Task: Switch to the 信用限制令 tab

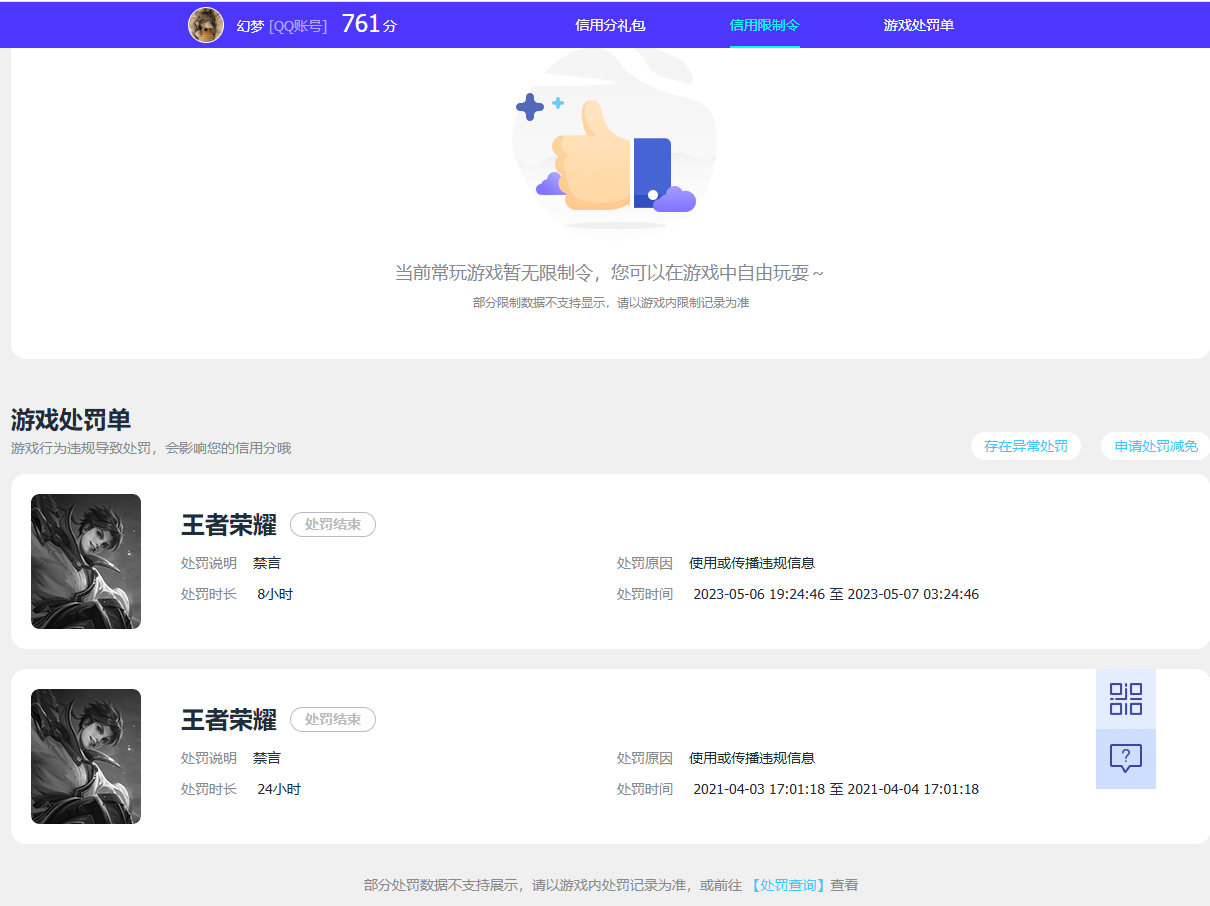Action: coord(765,25)
